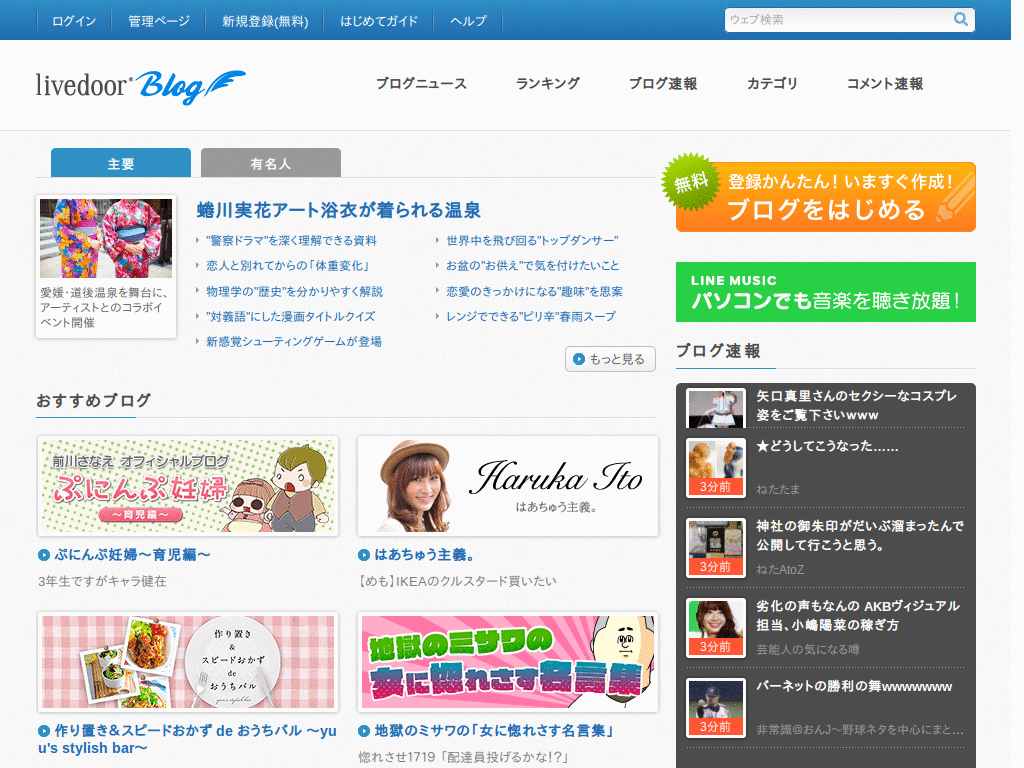This screenshot has width=1024, height=768.
Task: Click source name ねたAtoZ
Action: tap(780, 569)
